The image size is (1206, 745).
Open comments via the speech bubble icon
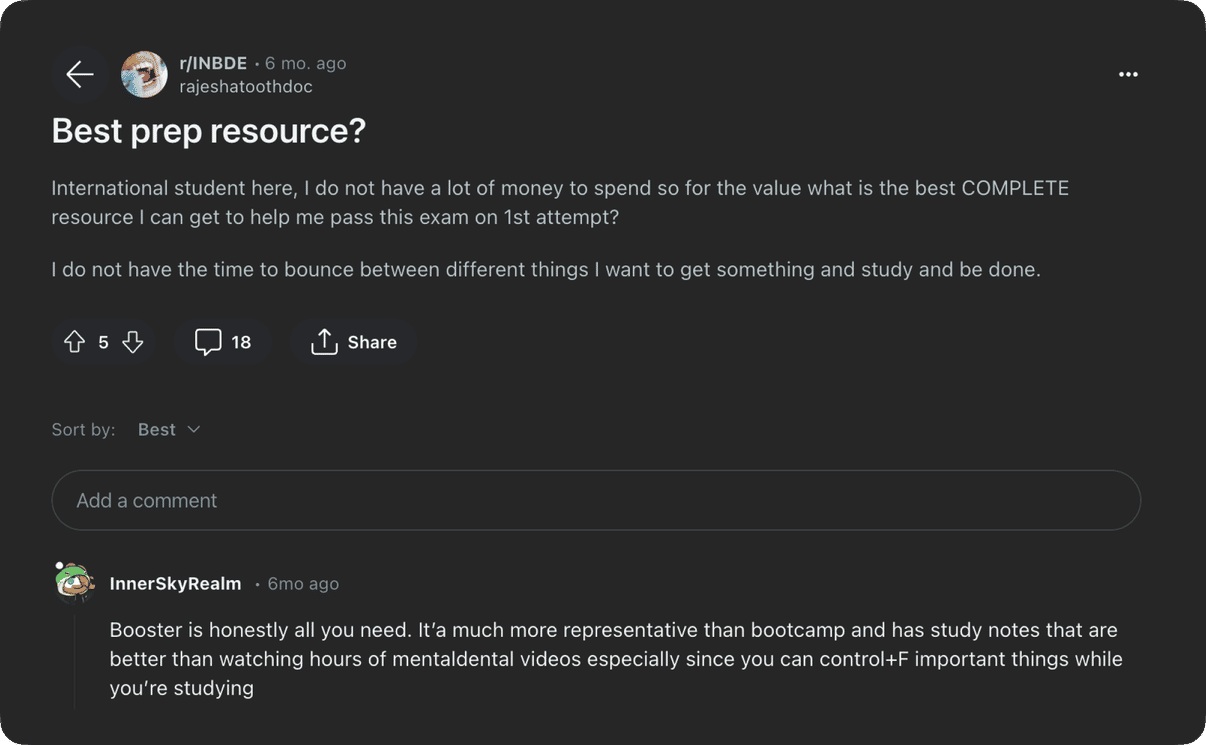pos(208,342)
